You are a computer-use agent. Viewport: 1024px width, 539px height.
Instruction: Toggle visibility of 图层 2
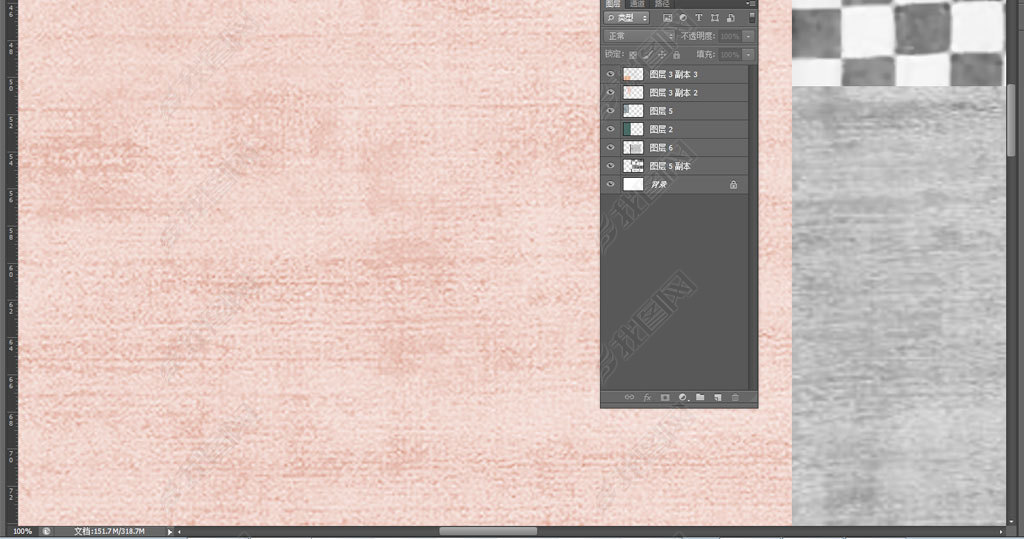(611, 129)
